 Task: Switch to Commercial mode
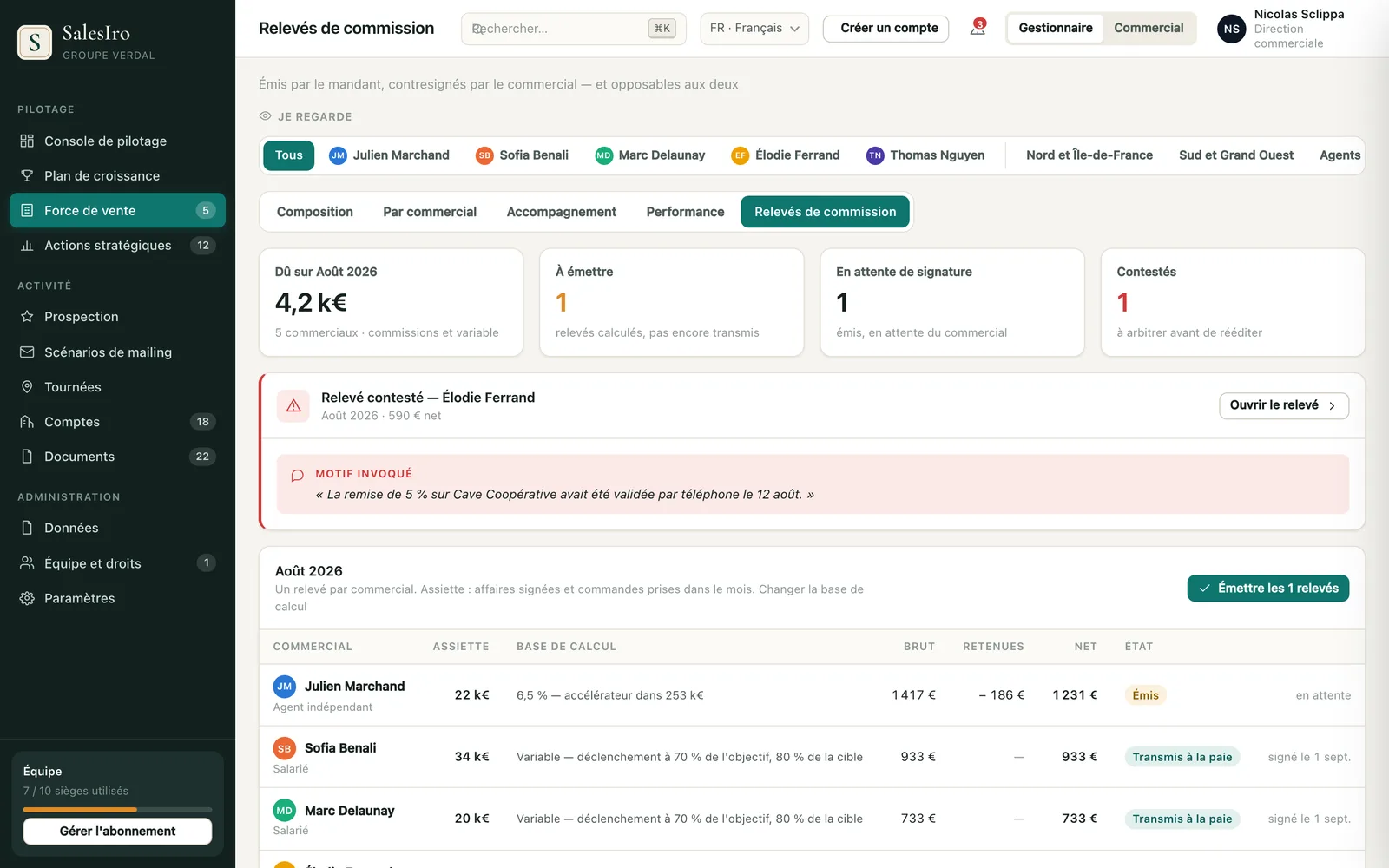[x=1149, y=28]
